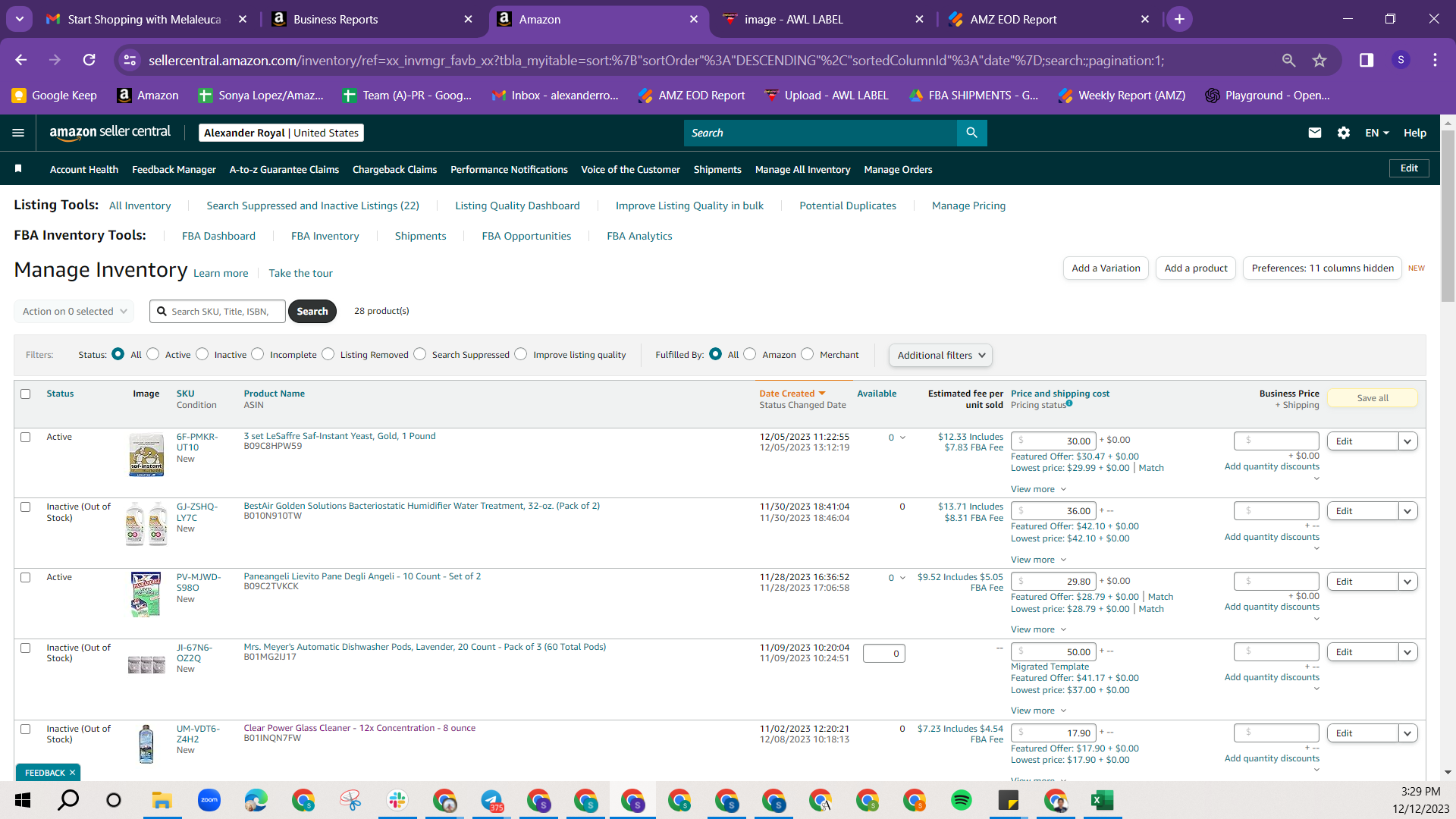1456x819 pixels.
Task: Close the FEEDBACK tab
Action: tap(72, 773)
